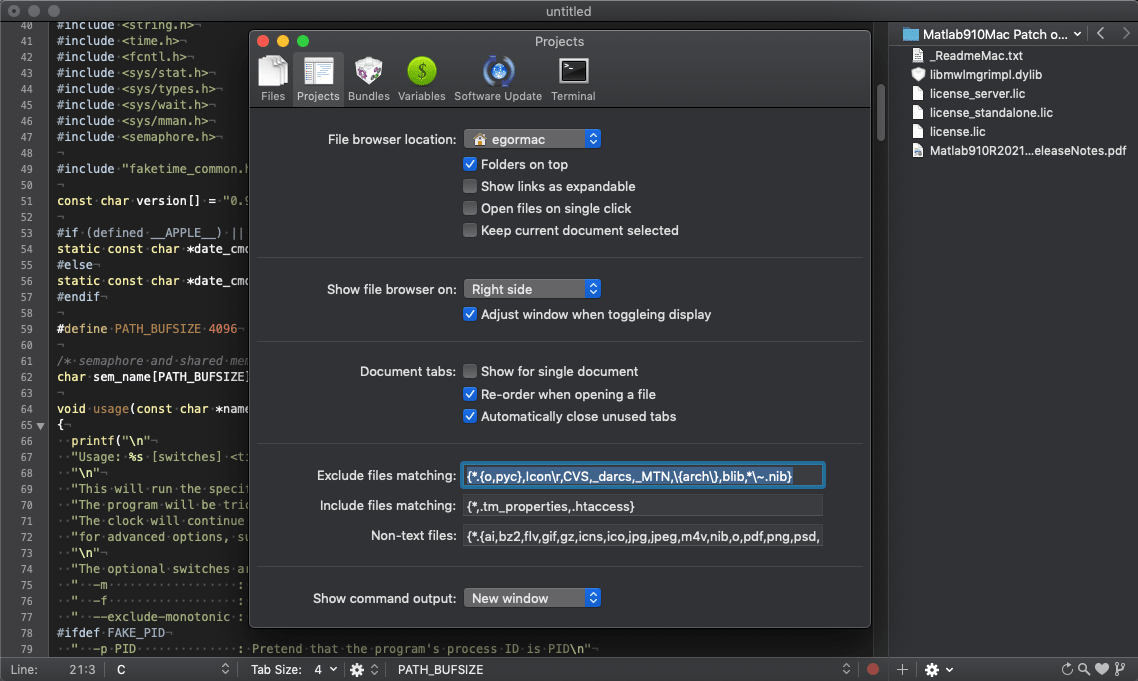Select license_server.lic in the file browser
This screenshot has height=681, width=1138.
click(977, 94)
